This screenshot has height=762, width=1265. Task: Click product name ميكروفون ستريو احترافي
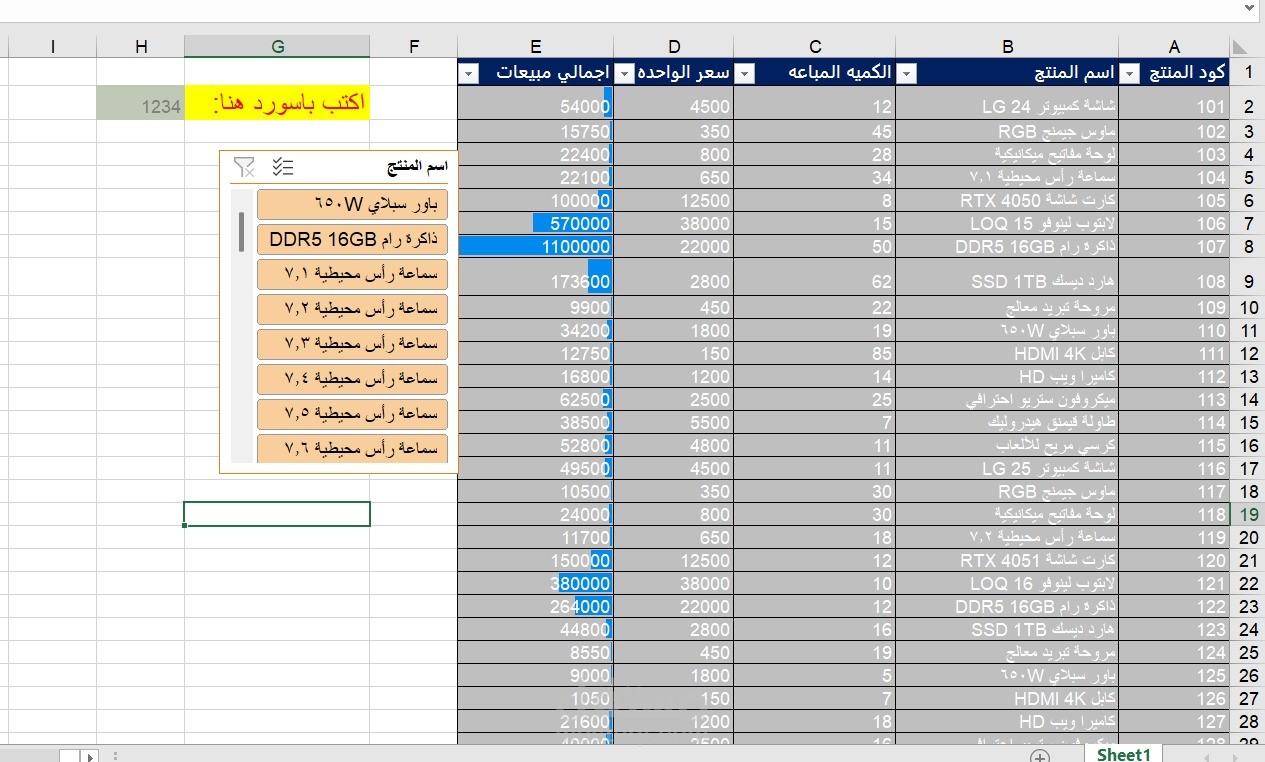pos(1007,399)
